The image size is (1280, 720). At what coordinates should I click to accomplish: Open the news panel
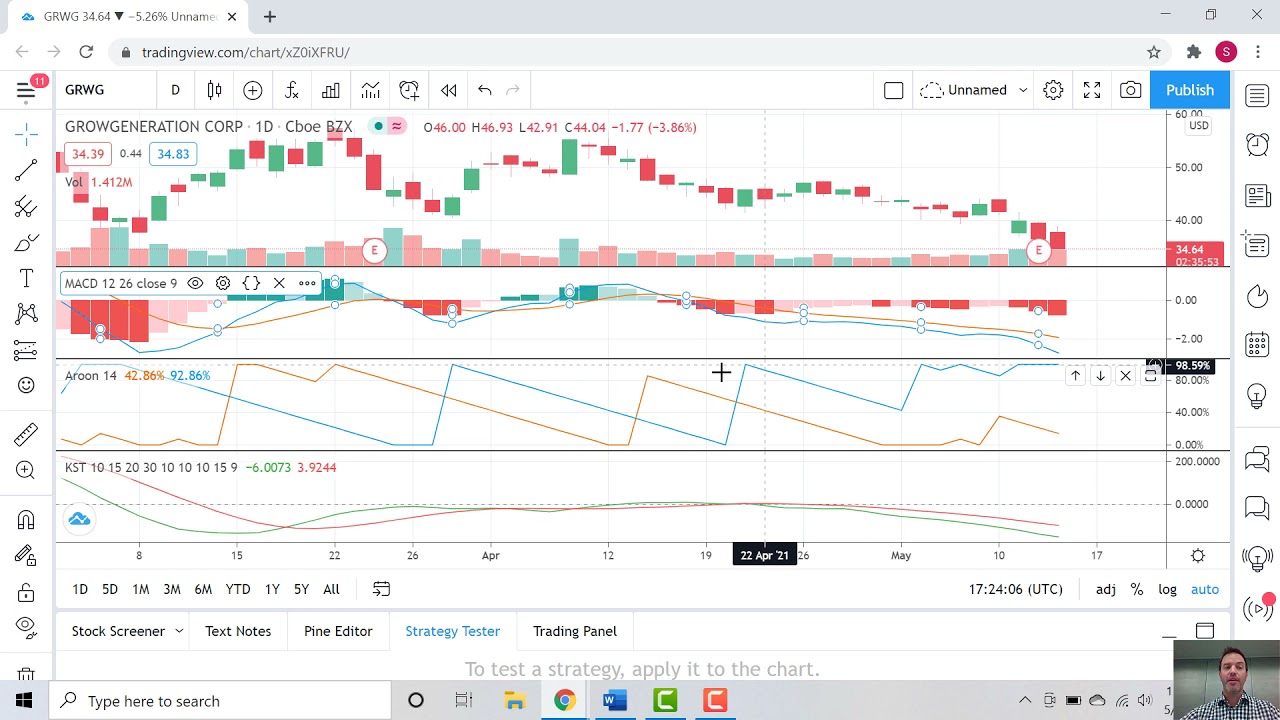point(1257,195)
